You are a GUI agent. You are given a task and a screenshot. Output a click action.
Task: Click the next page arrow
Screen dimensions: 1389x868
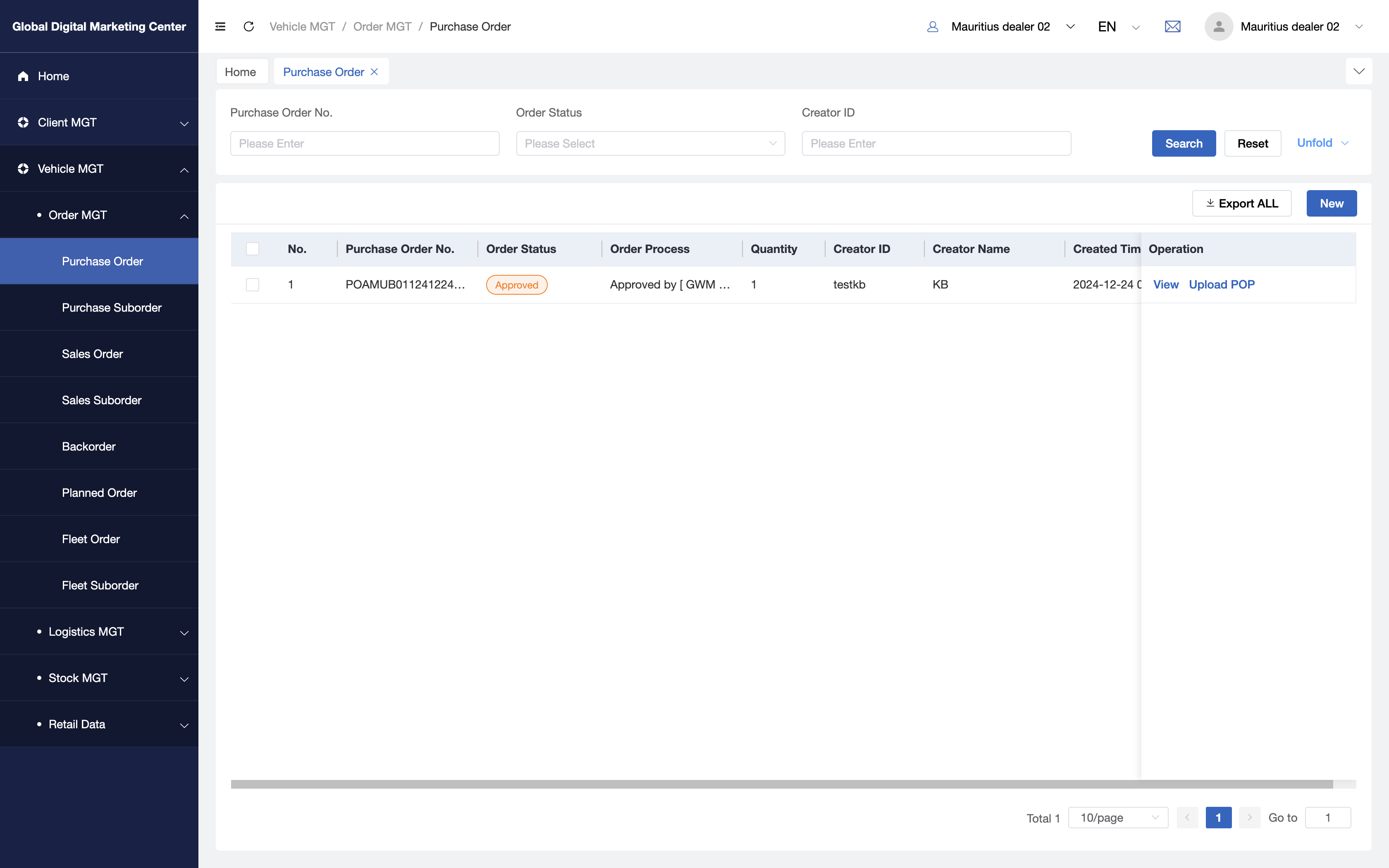tap(1250, 818)
